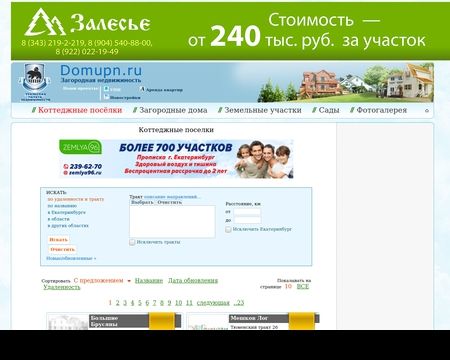Viewport: 450px width, 360px height.
Task: Open the Domupn.ru site title link
Action: (x=101, y=70)
